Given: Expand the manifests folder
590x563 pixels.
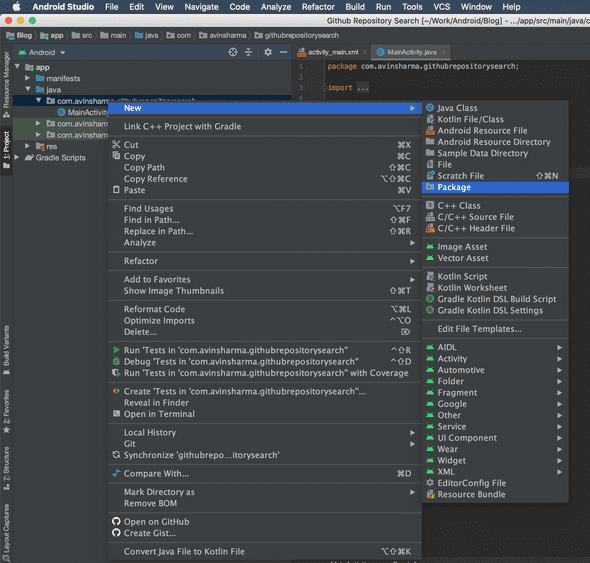Looking at the screenshot, I should [27, 78].
